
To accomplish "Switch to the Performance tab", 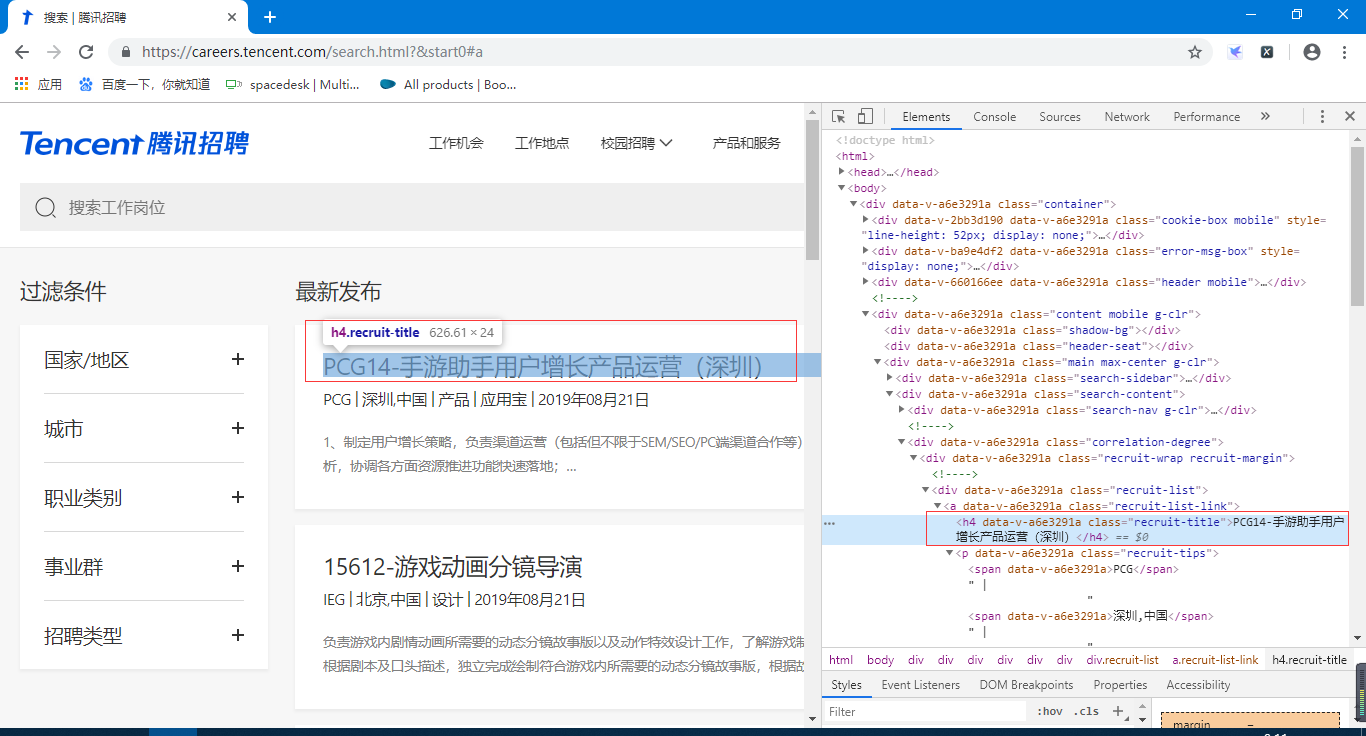I will click(x=1207, y=117).
